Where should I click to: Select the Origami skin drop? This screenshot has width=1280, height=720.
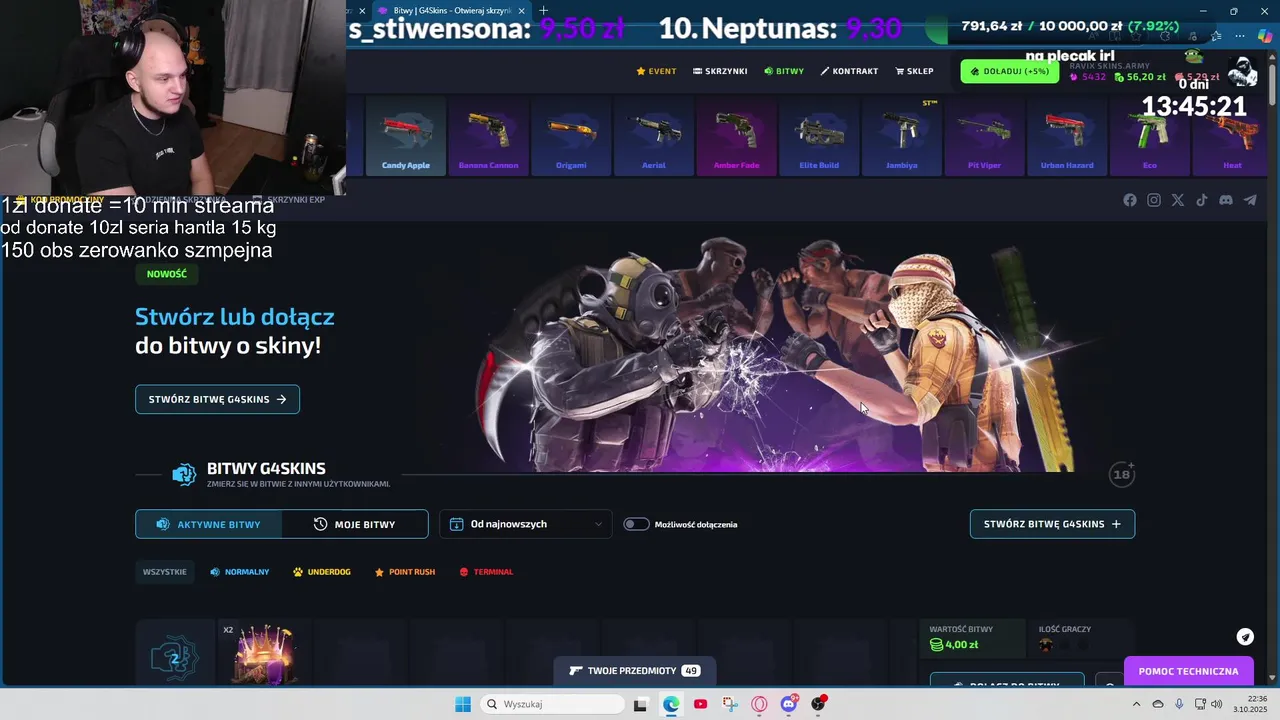coord(571,136)
